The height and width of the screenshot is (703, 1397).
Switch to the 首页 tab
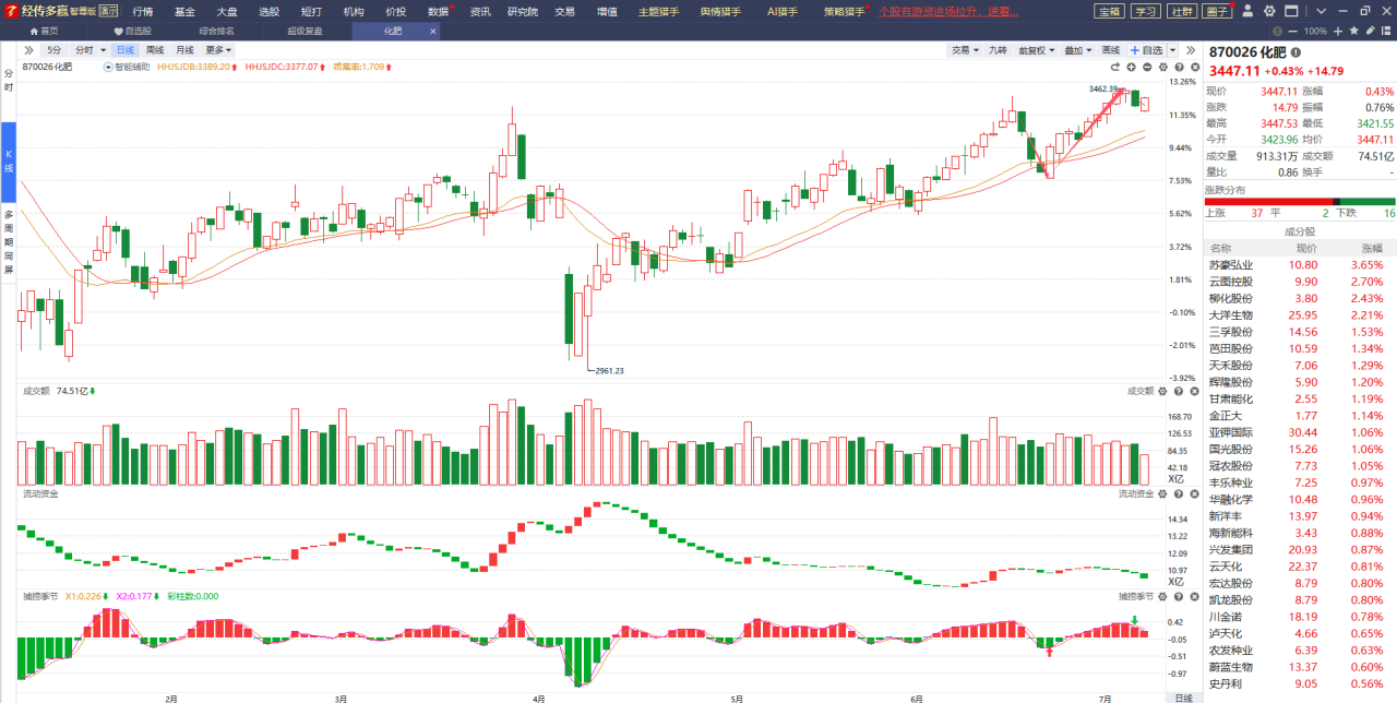point(43,31)
